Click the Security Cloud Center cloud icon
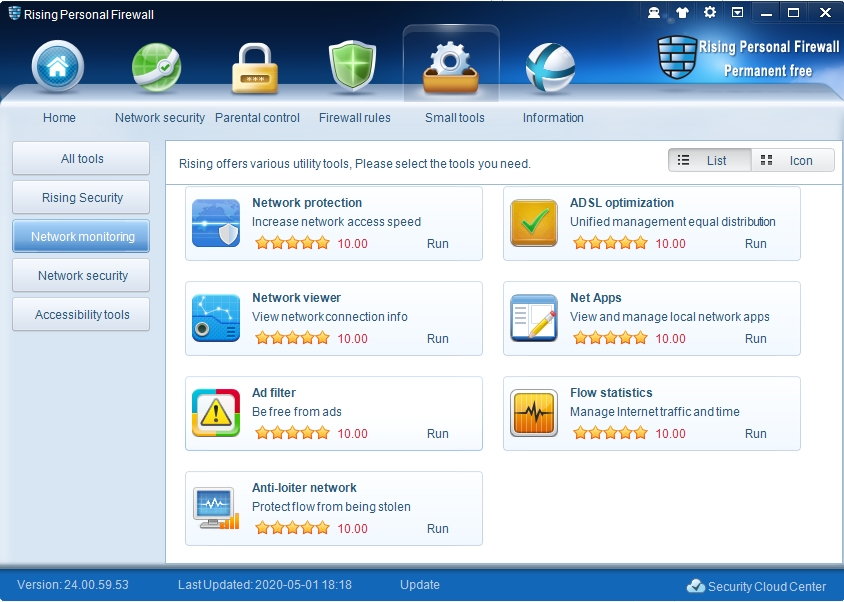Viewport: 844px width, 602px height. point(696,586)
